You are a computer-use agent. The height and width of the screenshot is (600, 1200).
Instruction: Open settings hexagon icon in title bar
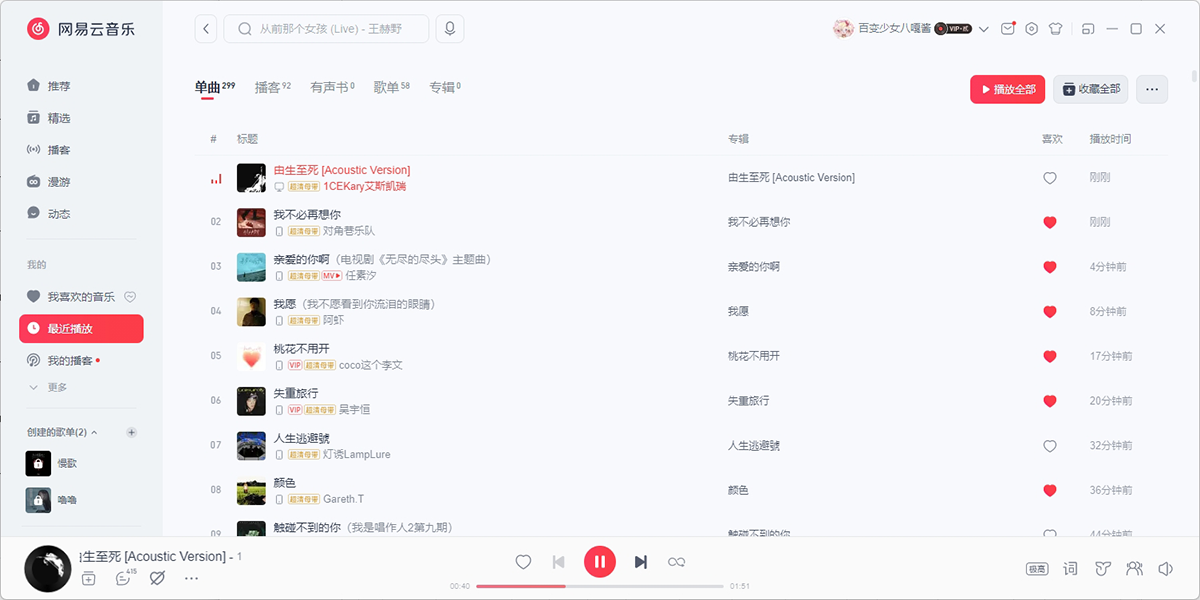pos(1032,29)
